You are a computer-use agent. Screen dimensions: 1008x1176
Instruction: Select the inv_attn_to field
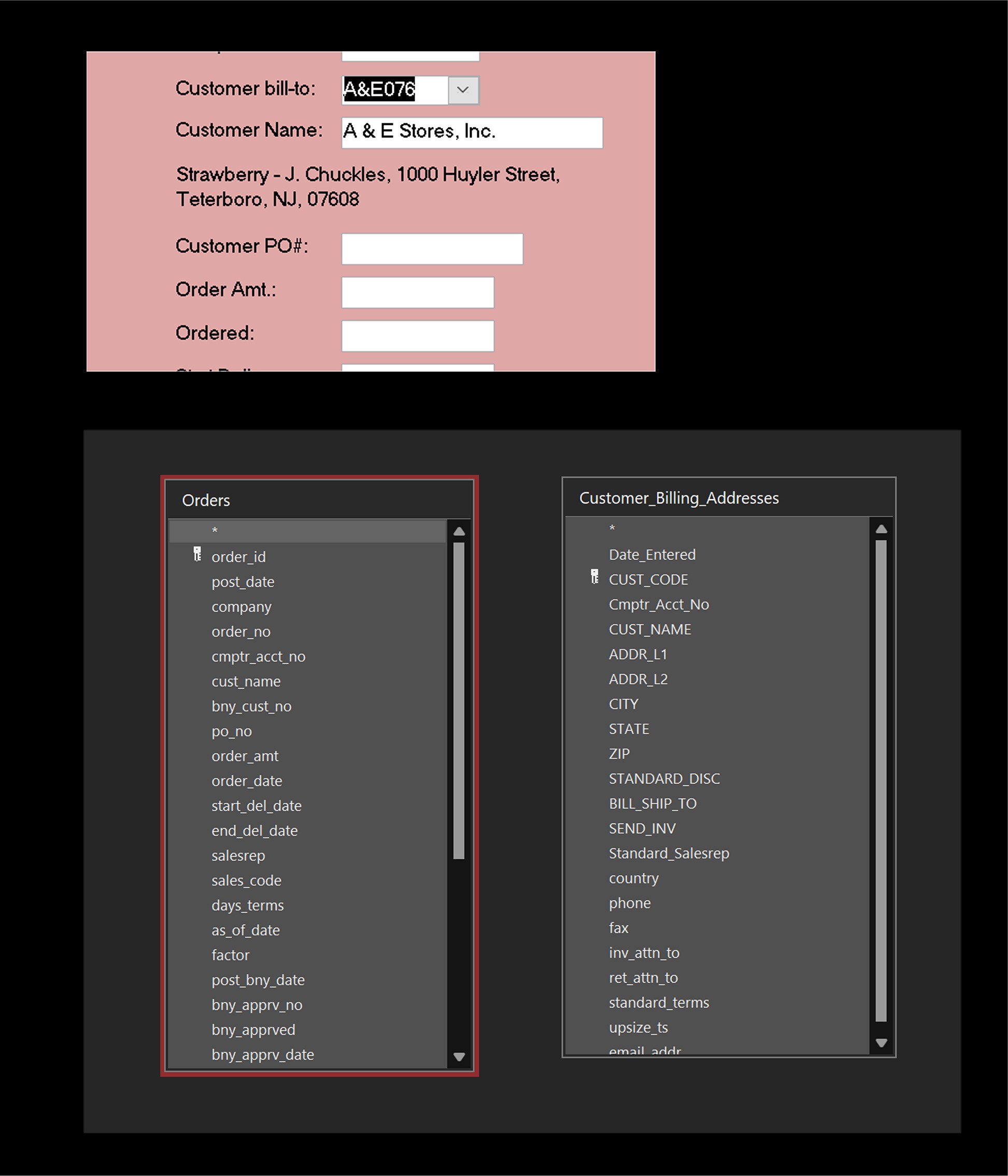coord(718,954)
